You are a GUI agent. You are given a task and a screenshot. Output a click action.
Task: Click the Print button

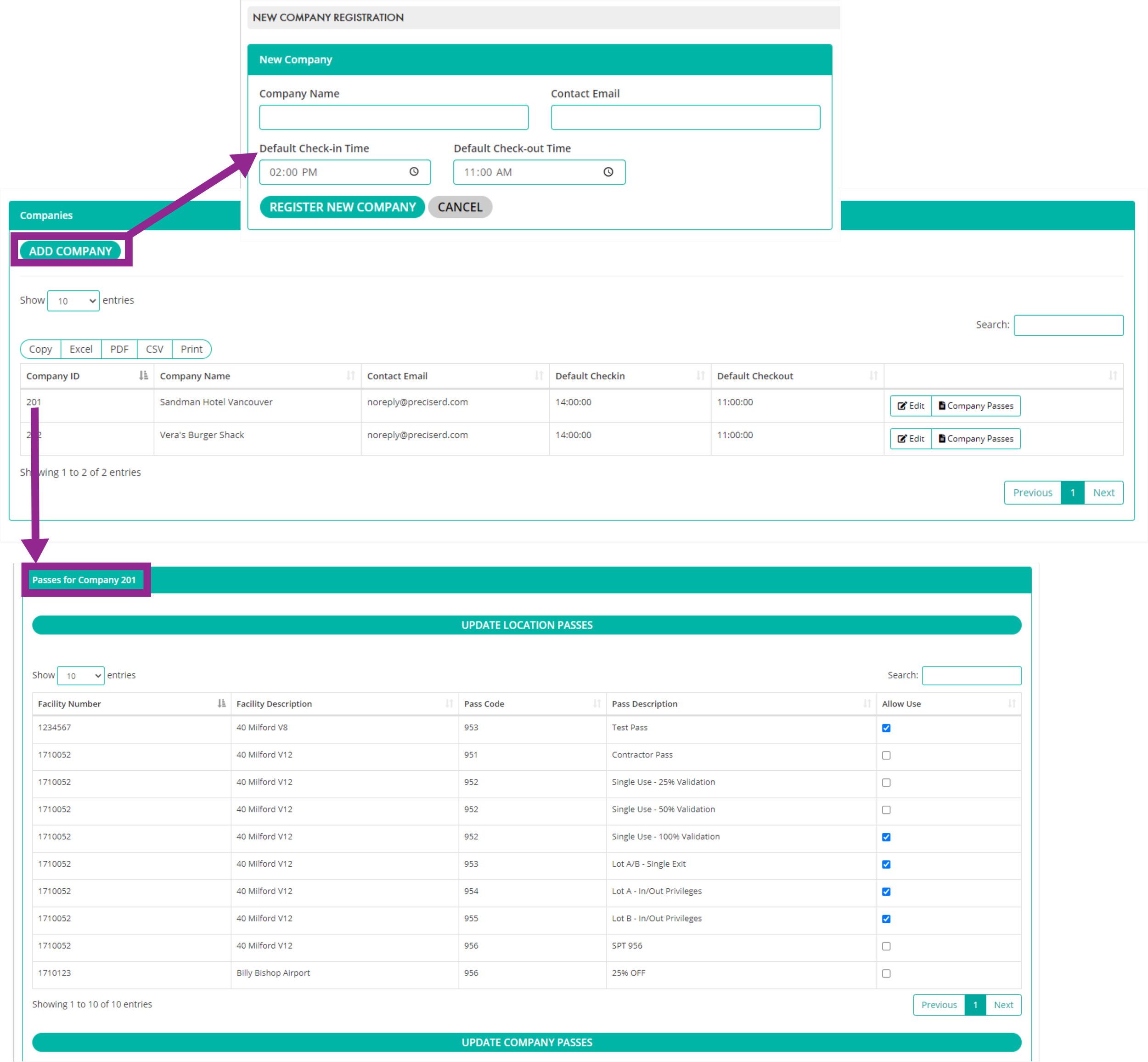pos(191,349)
